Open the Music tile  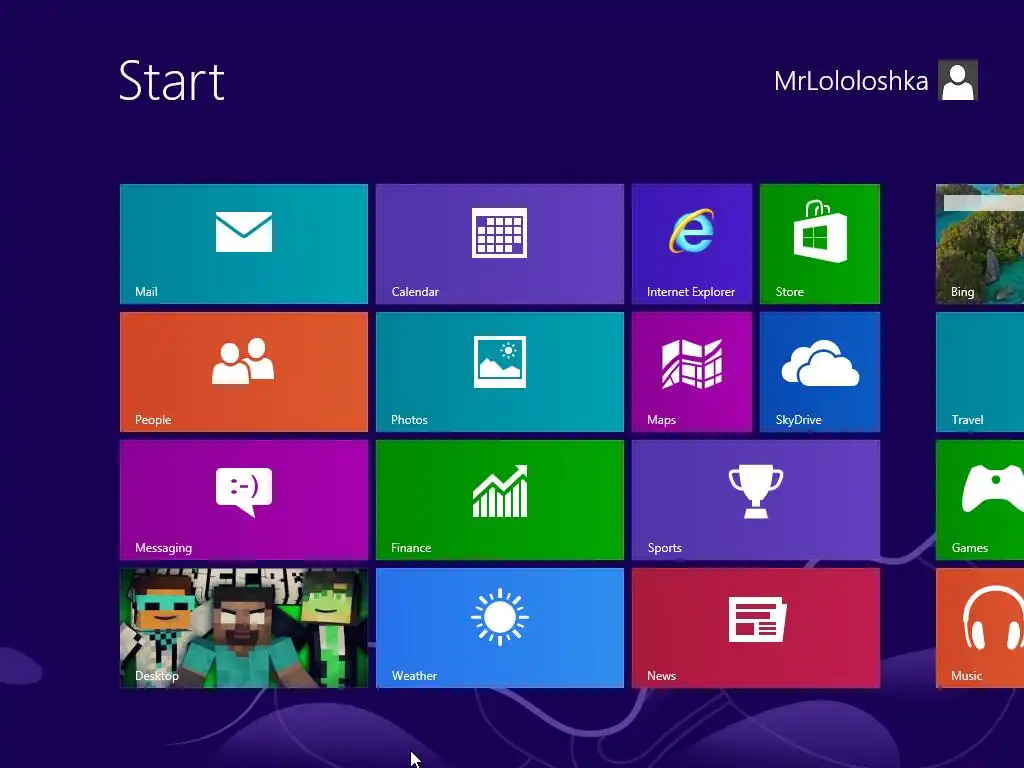tap(980, 628)
